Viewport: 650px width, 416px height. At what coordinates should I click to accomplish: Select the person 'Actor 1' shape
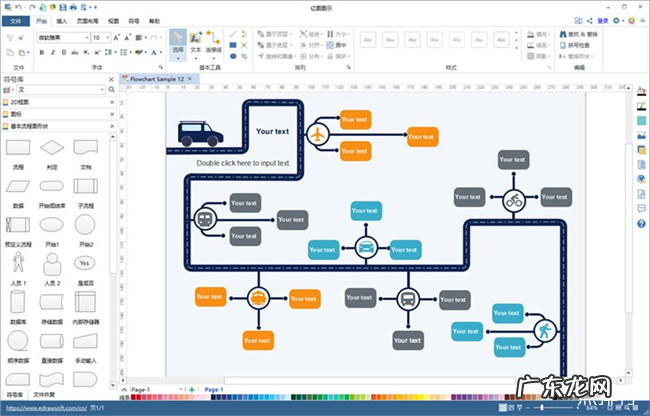[18, 264]
